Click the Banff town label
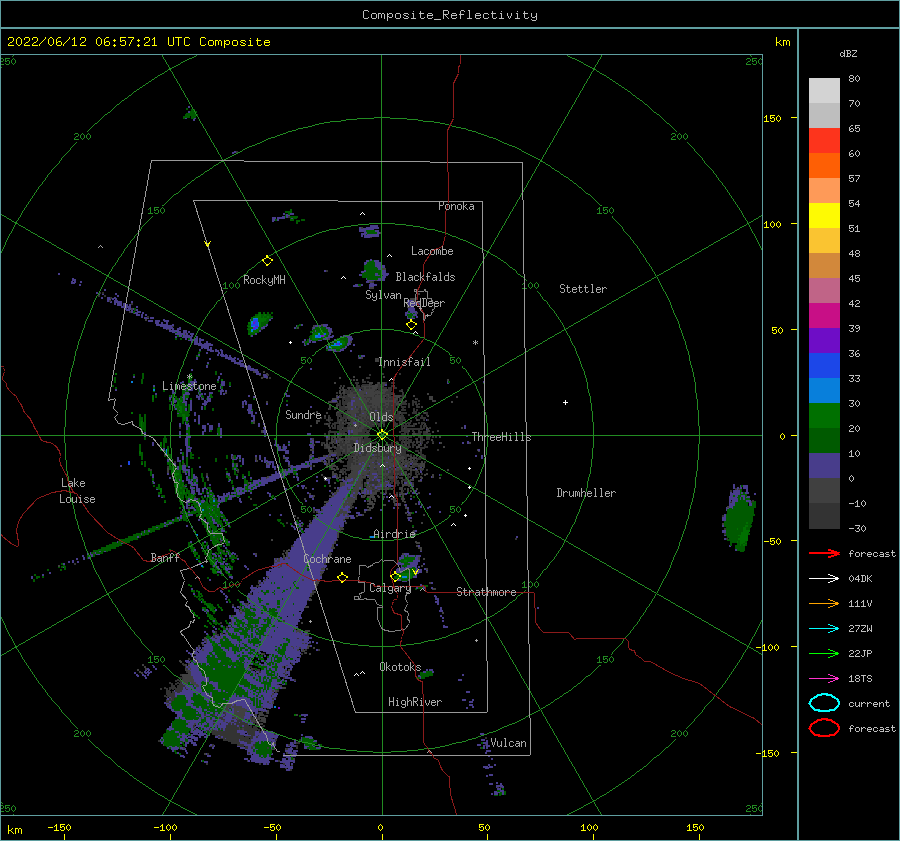Image resolution: width=900 pixels, height=841 pixels. (165, 557)
